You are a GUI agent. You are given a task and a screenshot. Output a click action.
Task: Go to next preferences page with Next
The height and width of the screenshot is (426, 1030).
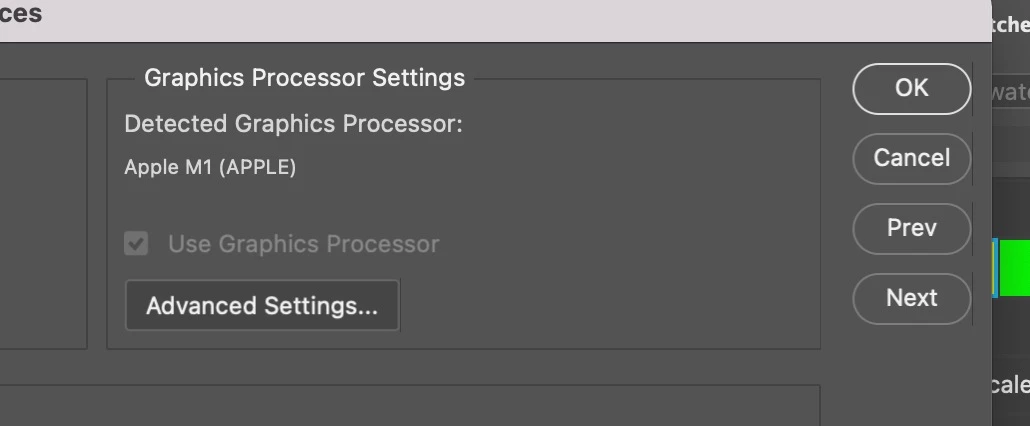point(911,298)
